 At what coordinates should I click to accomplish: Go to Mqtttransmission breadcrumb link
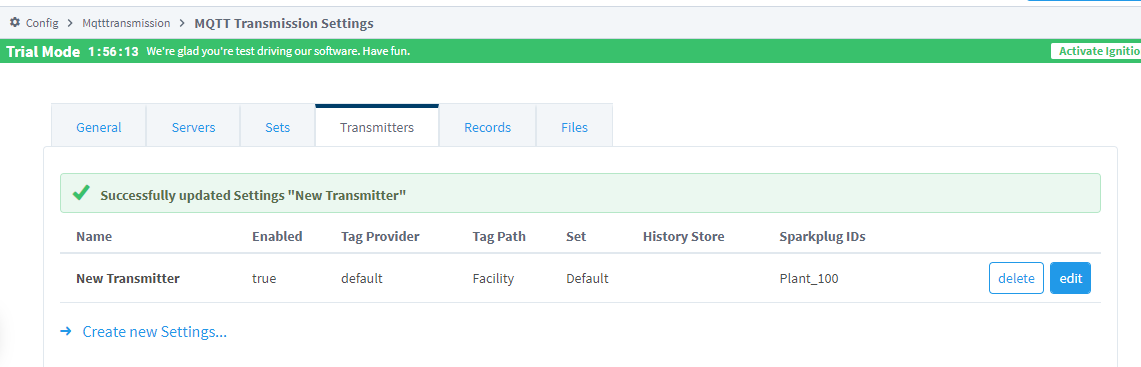(126, 23)
